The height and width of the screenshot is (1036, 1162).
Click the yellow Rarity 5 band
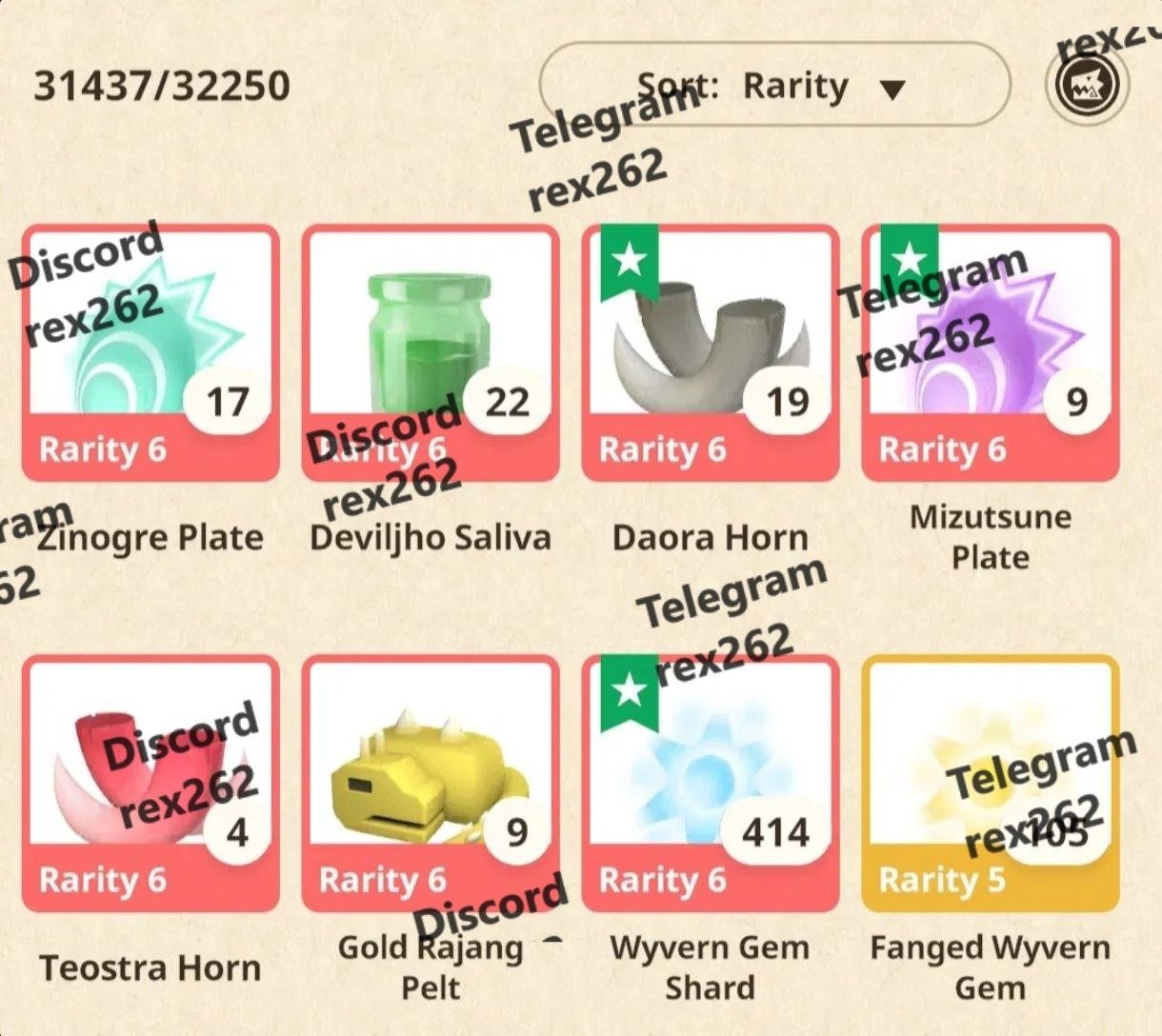click(991, 879)
